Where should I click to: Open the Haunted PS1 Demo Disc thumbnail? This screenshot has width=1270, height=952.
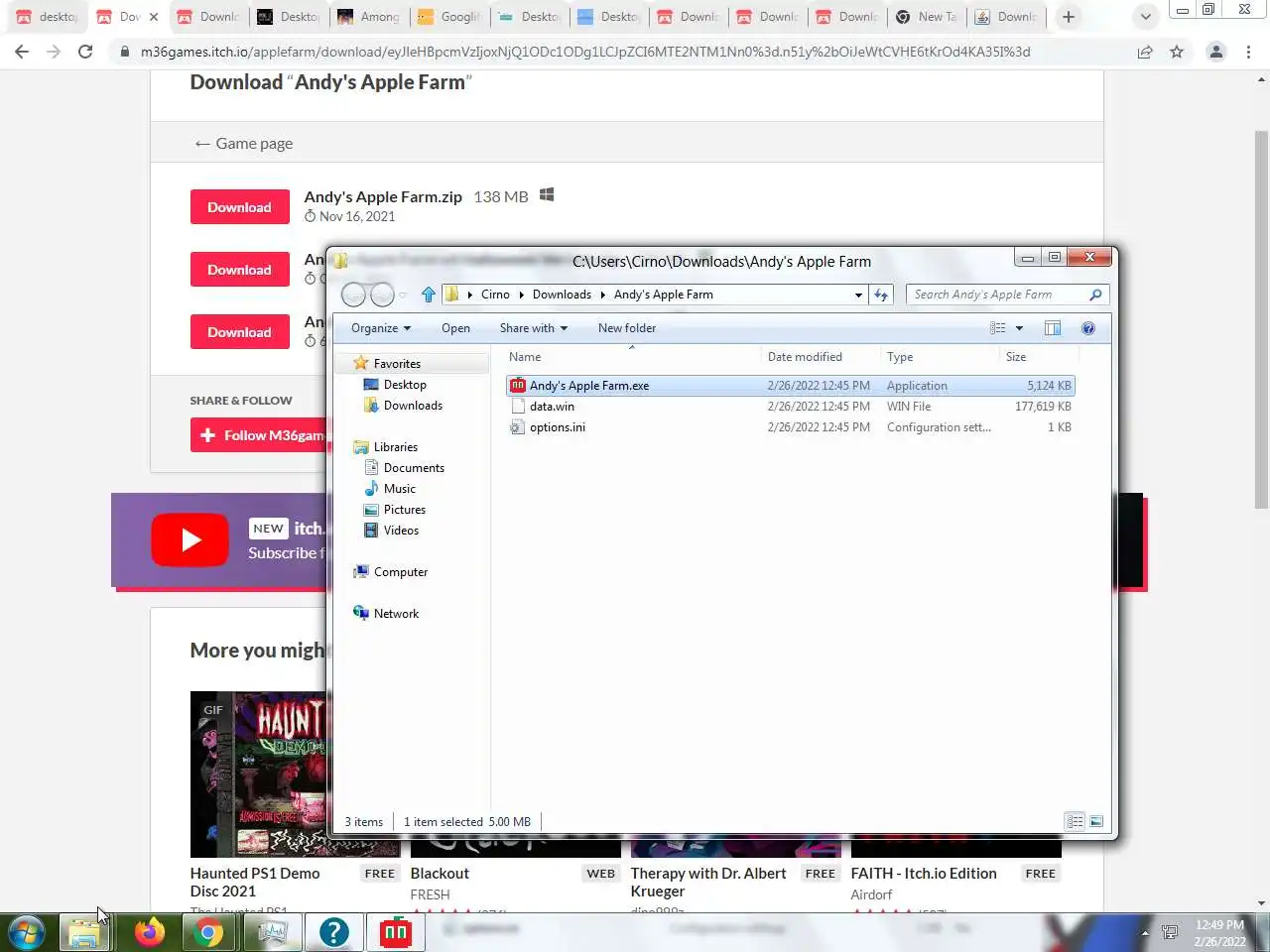coord(259,773)
